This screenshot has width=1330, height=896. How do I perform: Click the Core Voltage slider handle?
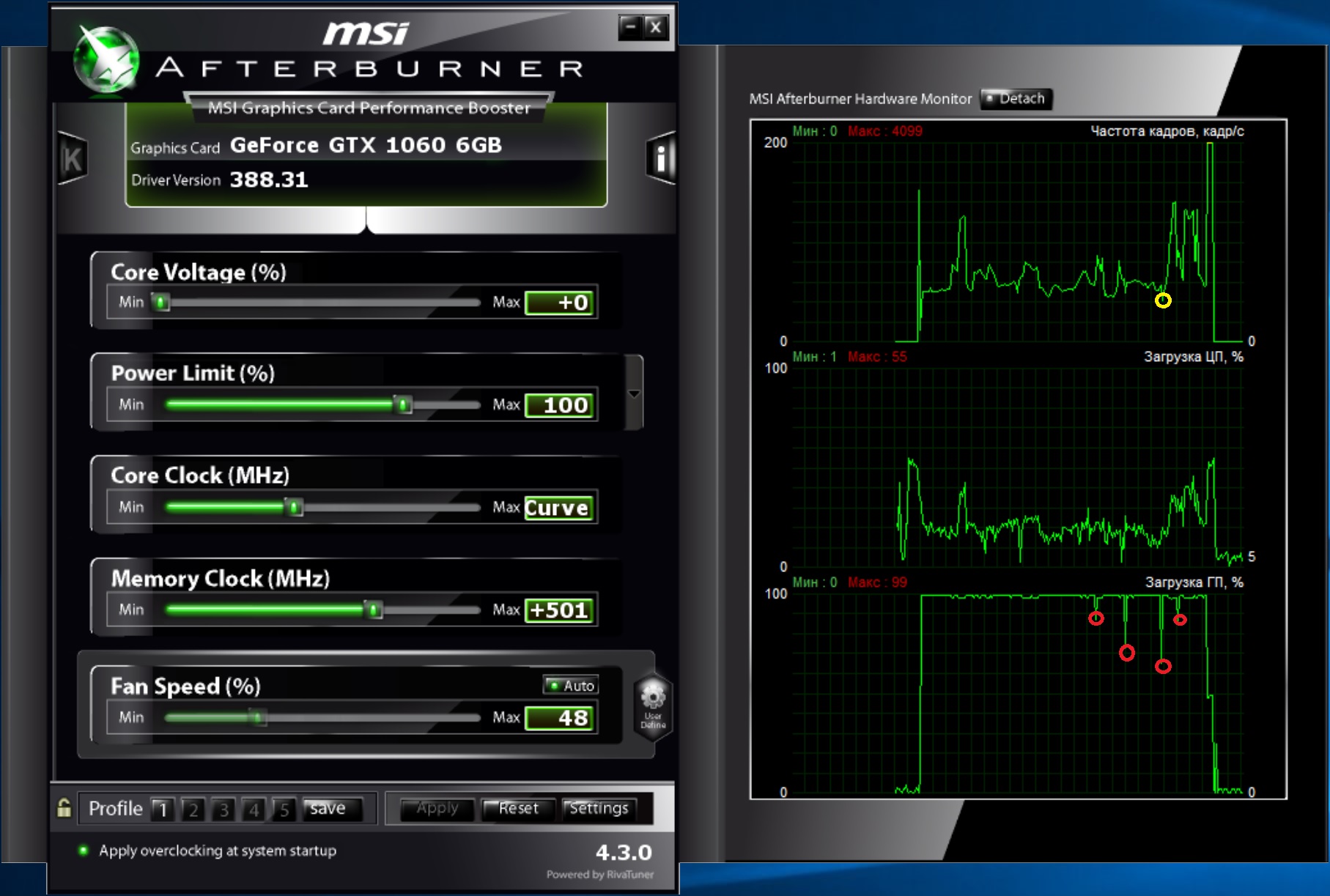pyautogui.click(x=160, y=302)
